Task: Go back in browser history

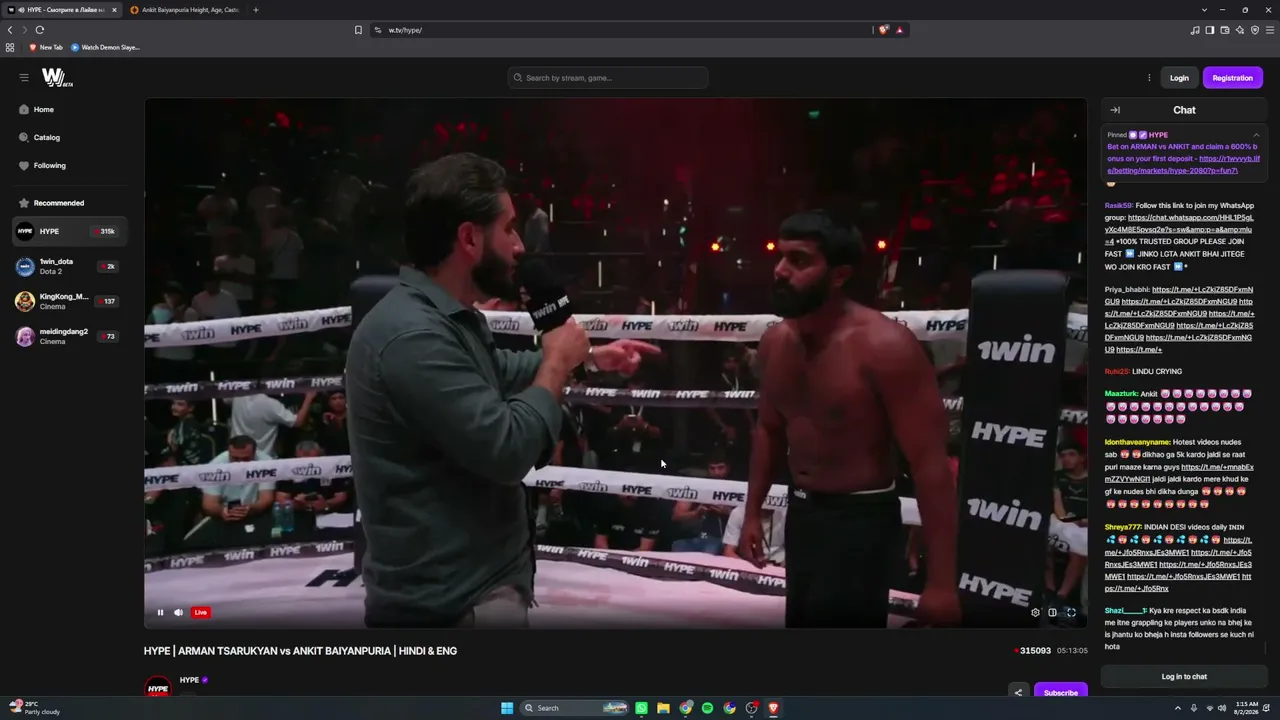Action: pyautogui.click(x=10, y=30)
